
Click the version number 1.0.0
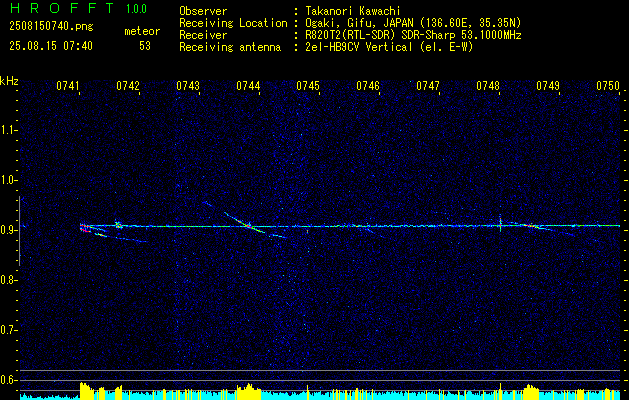click(136, 8)
